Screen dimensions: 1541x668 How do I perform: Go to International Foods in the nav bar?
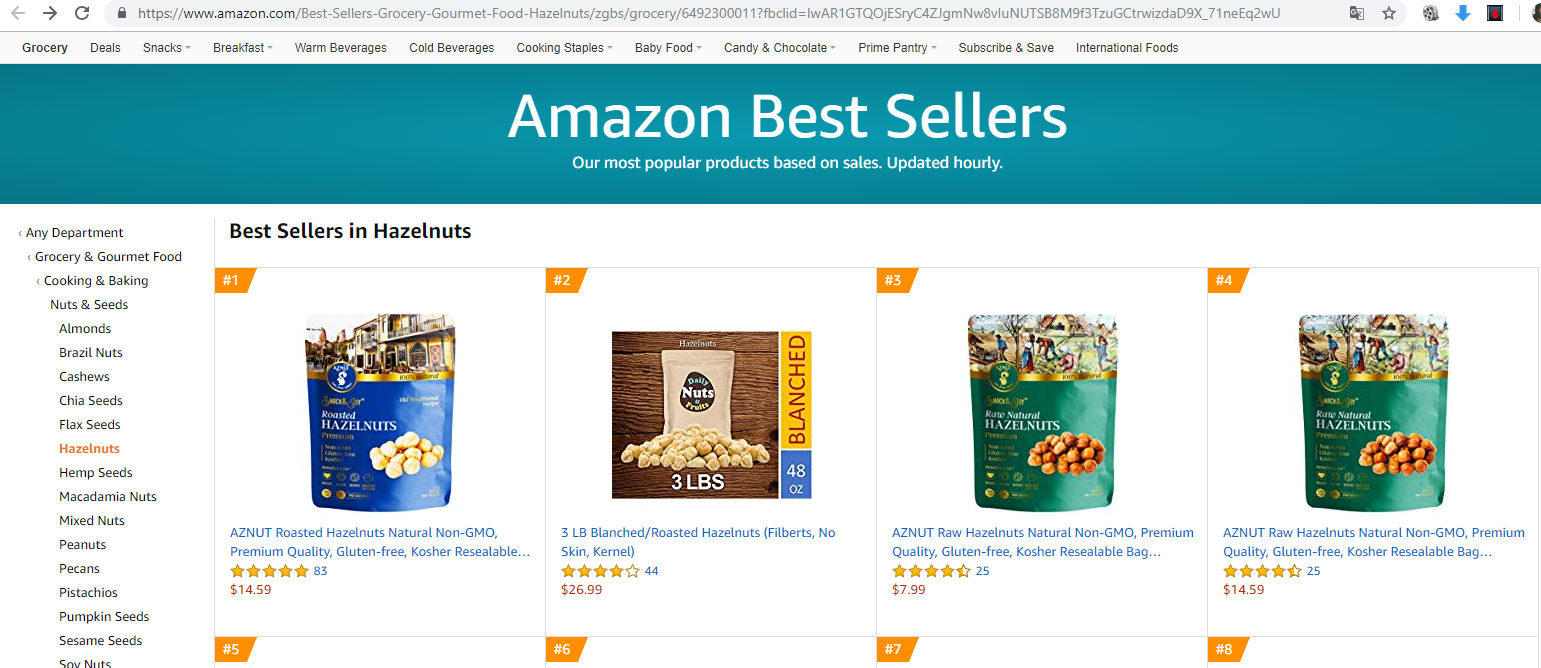pyautogui.click(x=1126, y=48)
